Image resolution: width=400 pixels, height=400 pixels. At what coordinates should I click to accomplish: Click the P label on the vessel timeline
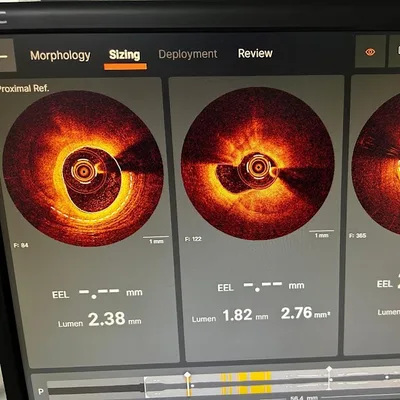point(41,392)
